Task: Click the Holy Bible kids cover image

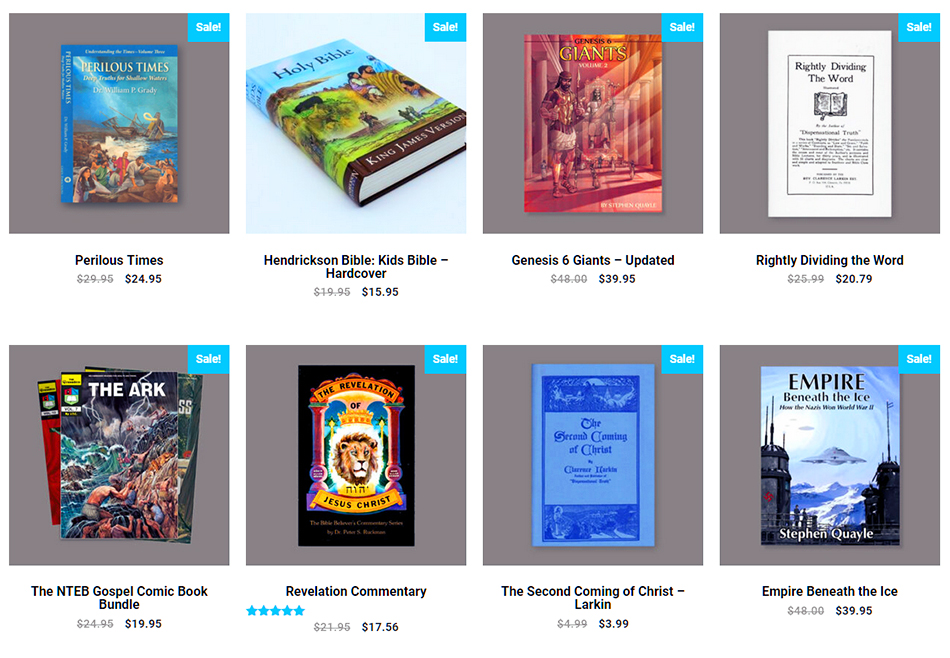Action: coord(356,124)
